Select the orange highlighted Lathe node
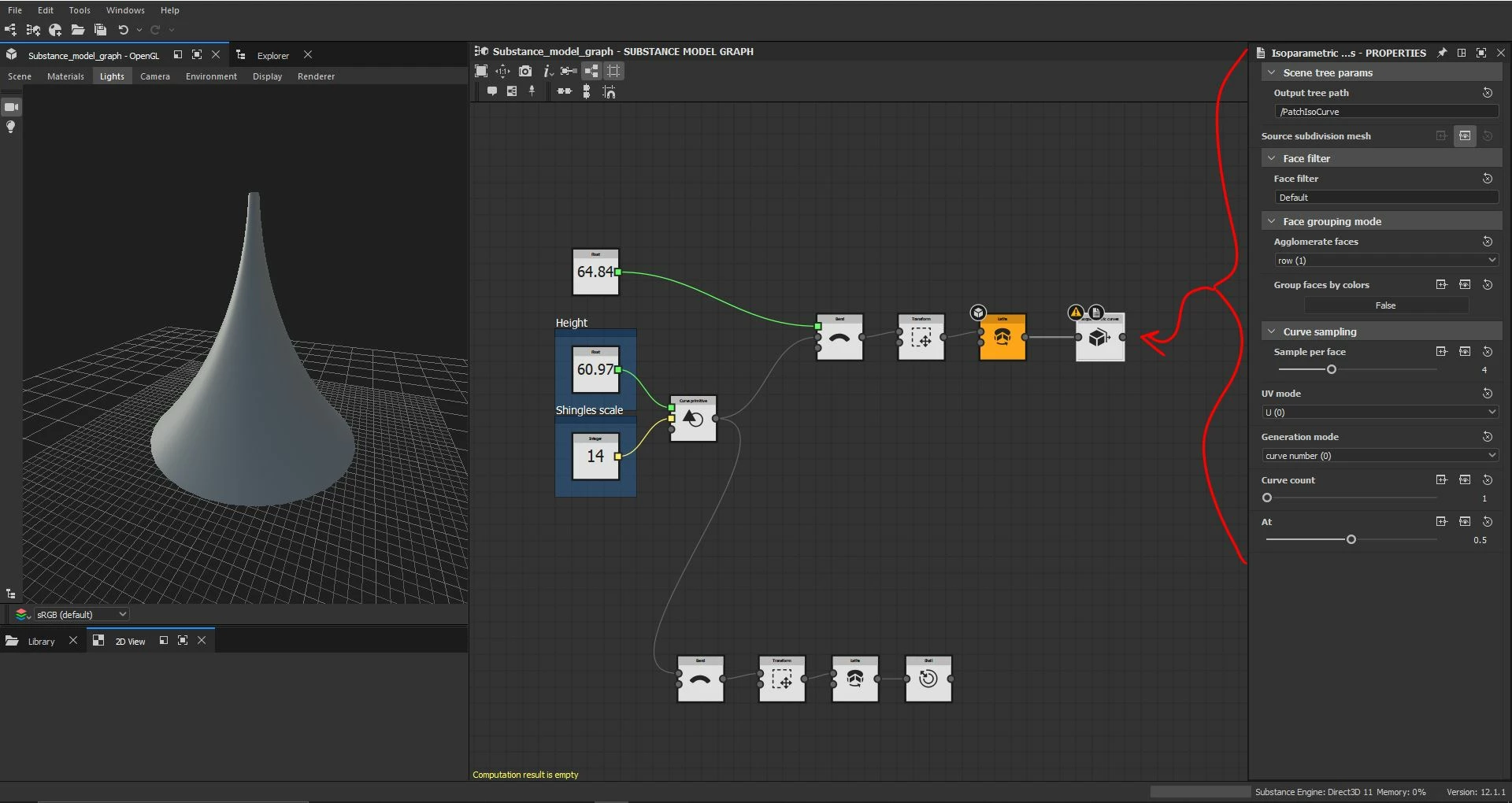Screen dimensions: 1512x803 tap(1002, 338)
